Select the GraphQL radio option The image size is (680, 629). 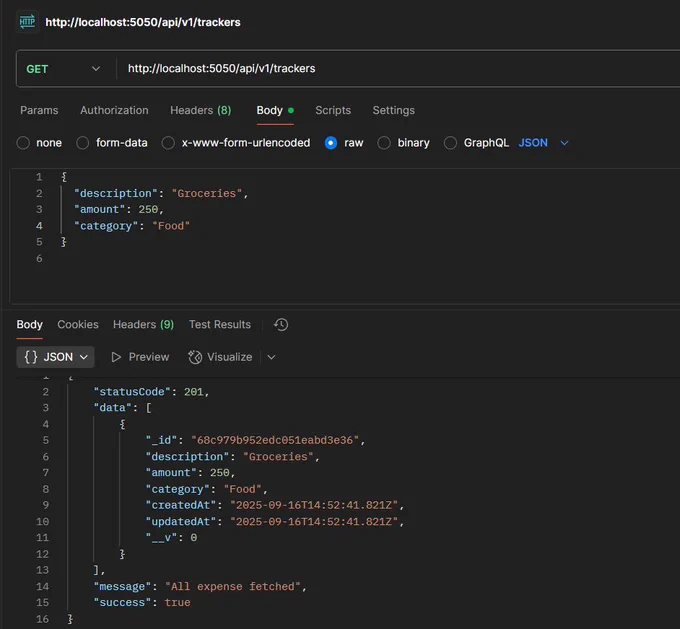450,143
